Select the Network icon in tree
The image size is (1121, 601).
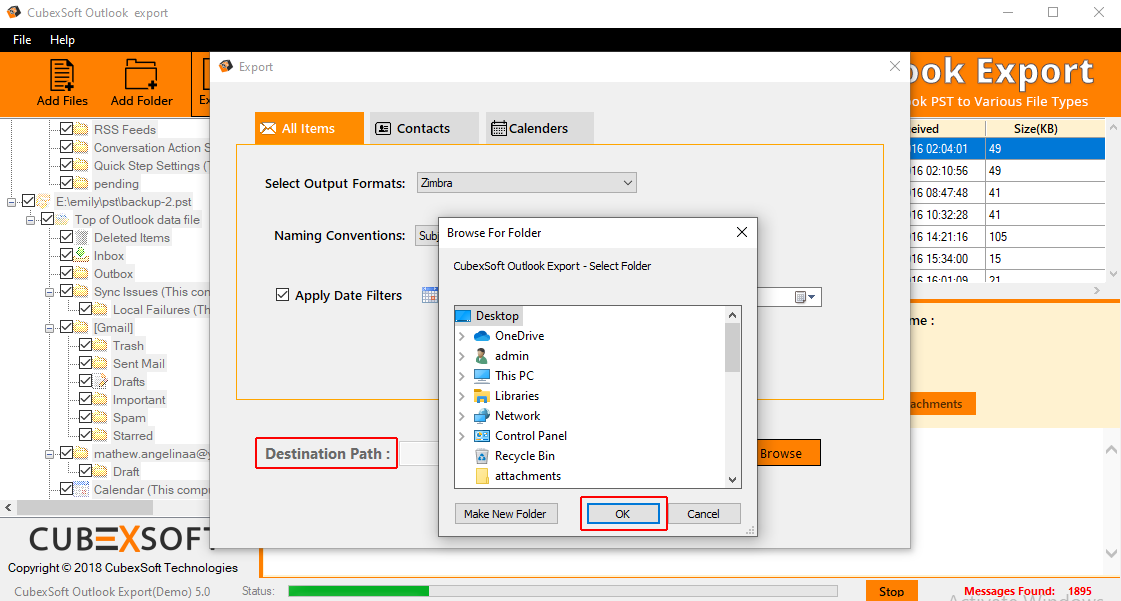[x=482, y=416]
